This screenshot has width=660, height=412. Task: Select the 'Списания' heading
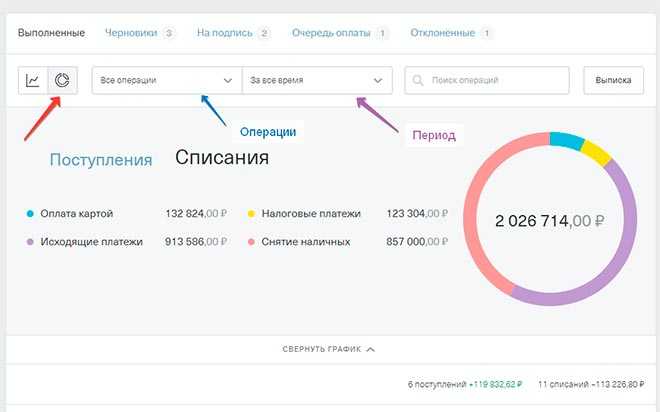click(x=222, y=157)
